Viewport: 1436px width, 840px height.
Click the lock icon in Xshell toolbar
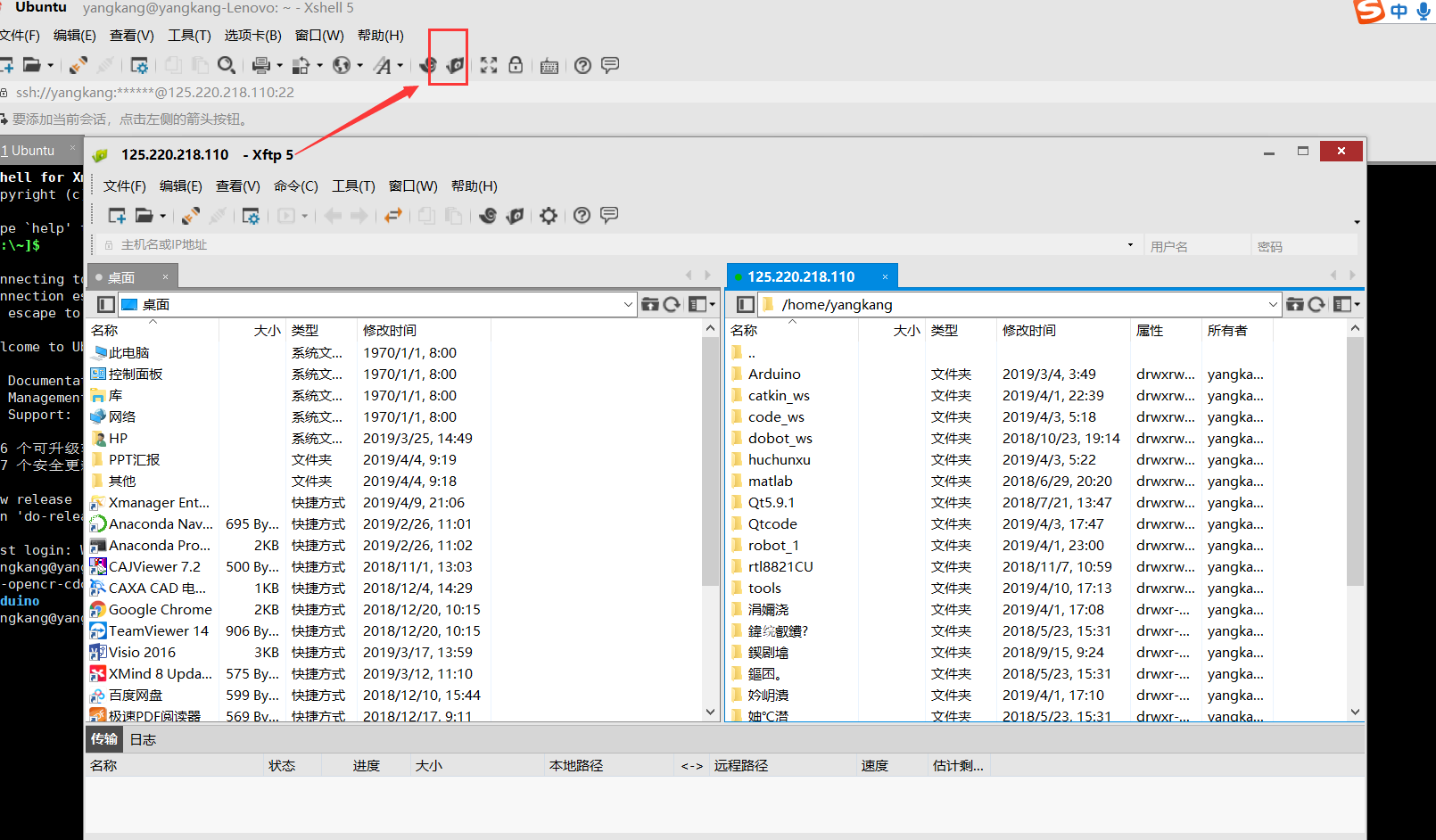(516, 65)
